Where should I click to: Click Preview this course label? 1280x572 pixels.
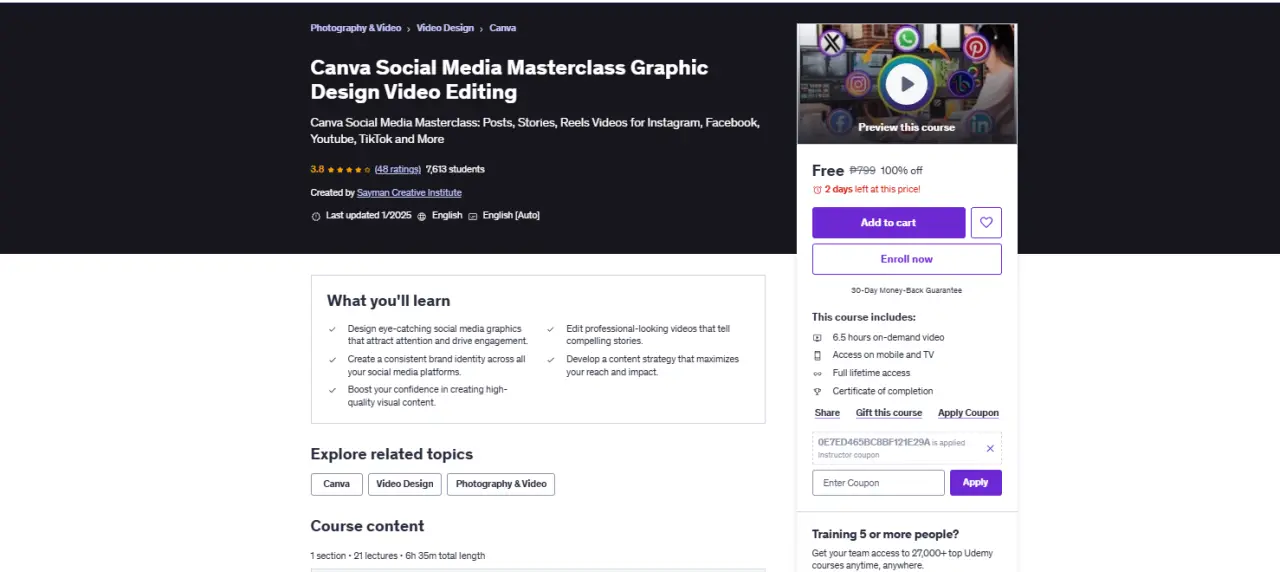coord(906,127)
